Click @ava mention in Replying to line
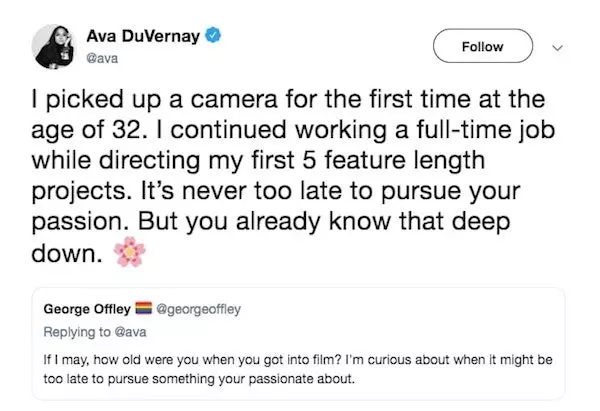The image size is (600, 411). 130,332
